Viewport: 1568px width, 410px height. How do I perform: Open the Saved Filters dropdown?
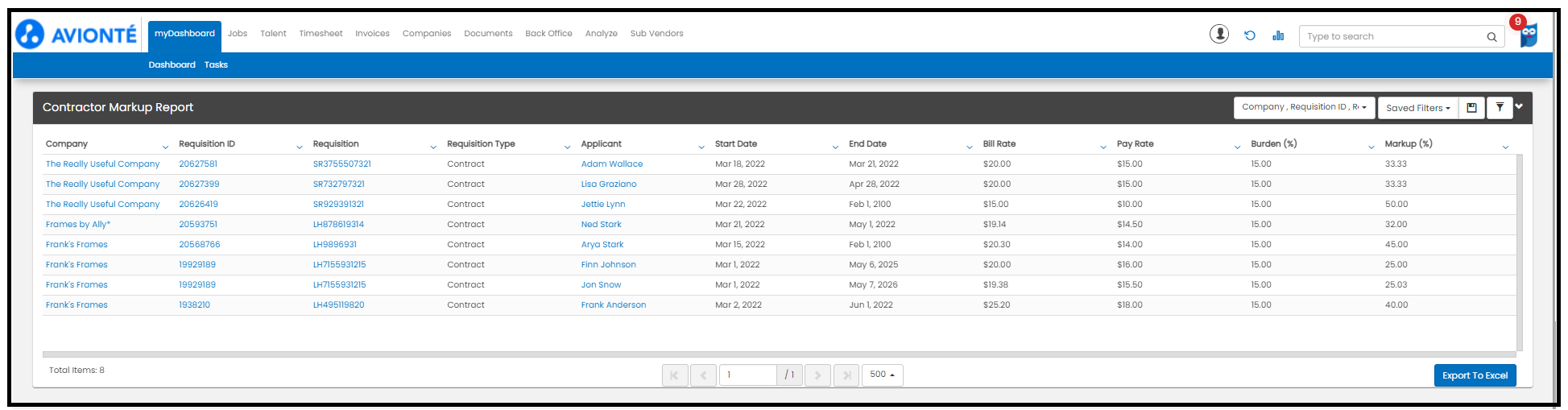coord(1417,108)
